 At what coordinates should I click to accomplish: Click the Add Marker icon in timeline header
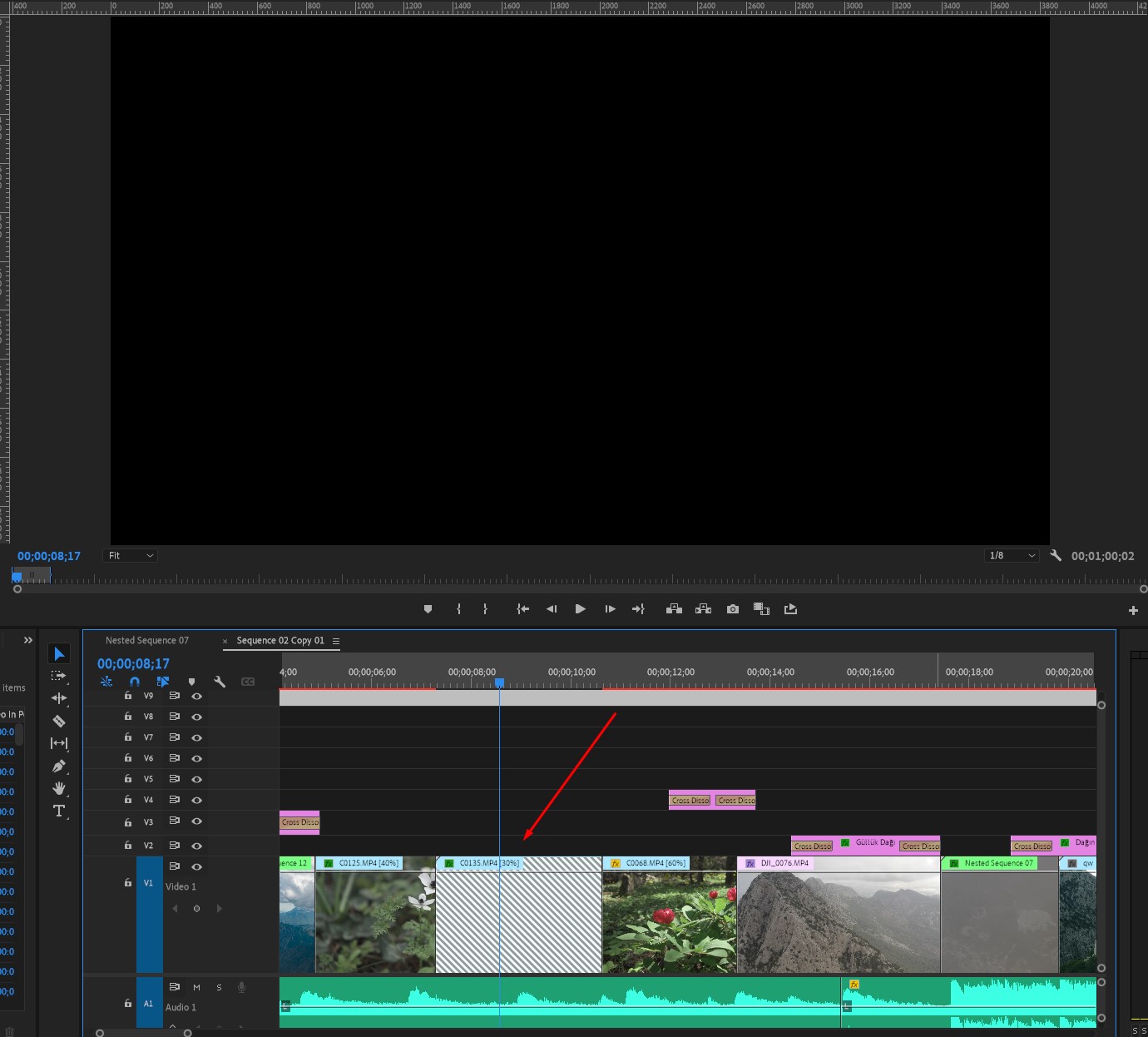(192, 681)
